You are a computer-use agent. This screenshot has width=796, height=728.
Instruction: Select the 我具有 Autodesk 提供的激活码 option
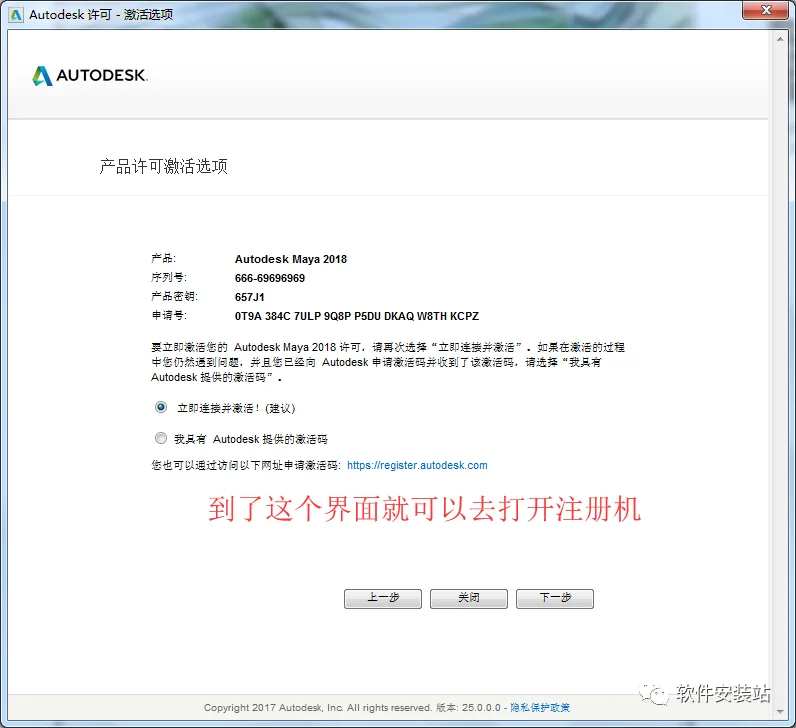[161, 438]
